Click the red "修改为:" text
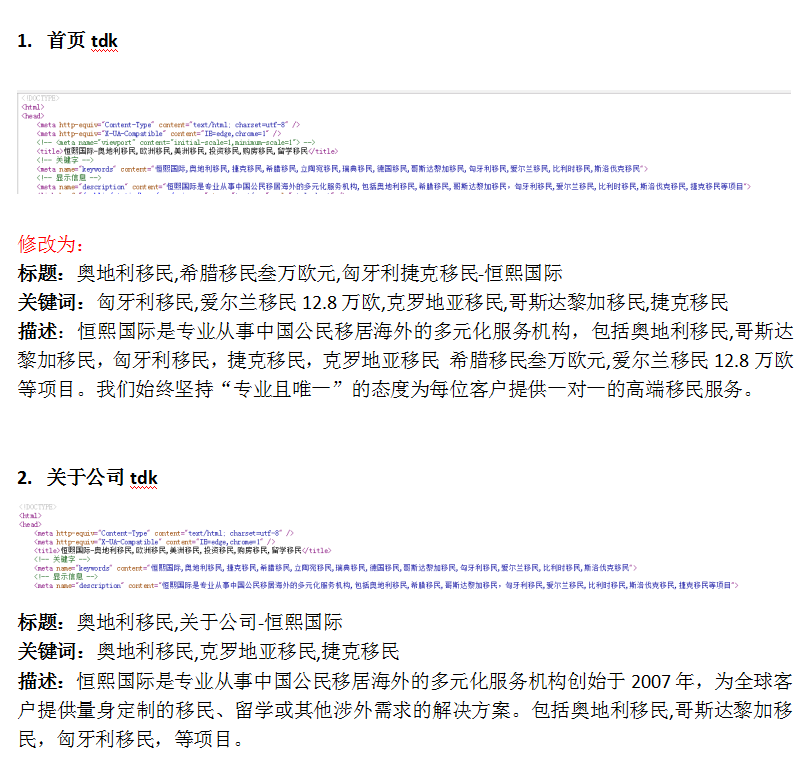 point(52,245)
